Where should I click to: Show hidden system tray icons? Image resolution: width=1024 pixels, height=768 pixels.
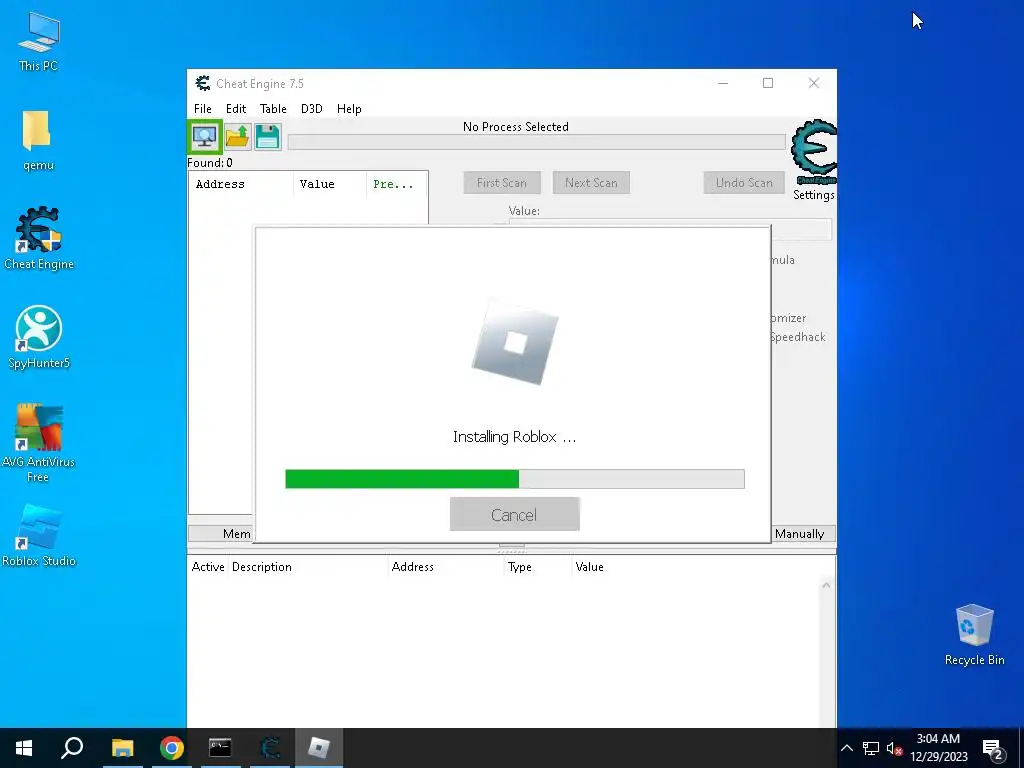point(846,748)
